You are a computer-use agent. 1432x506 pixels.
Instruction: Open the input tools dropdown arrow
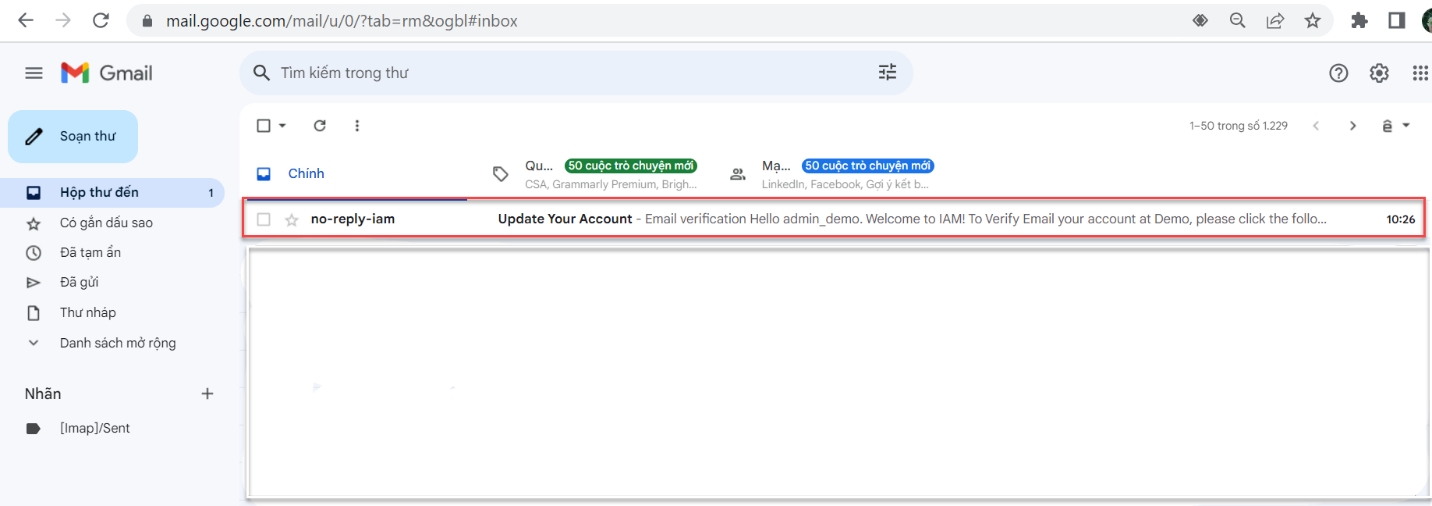coord(1406,126)
